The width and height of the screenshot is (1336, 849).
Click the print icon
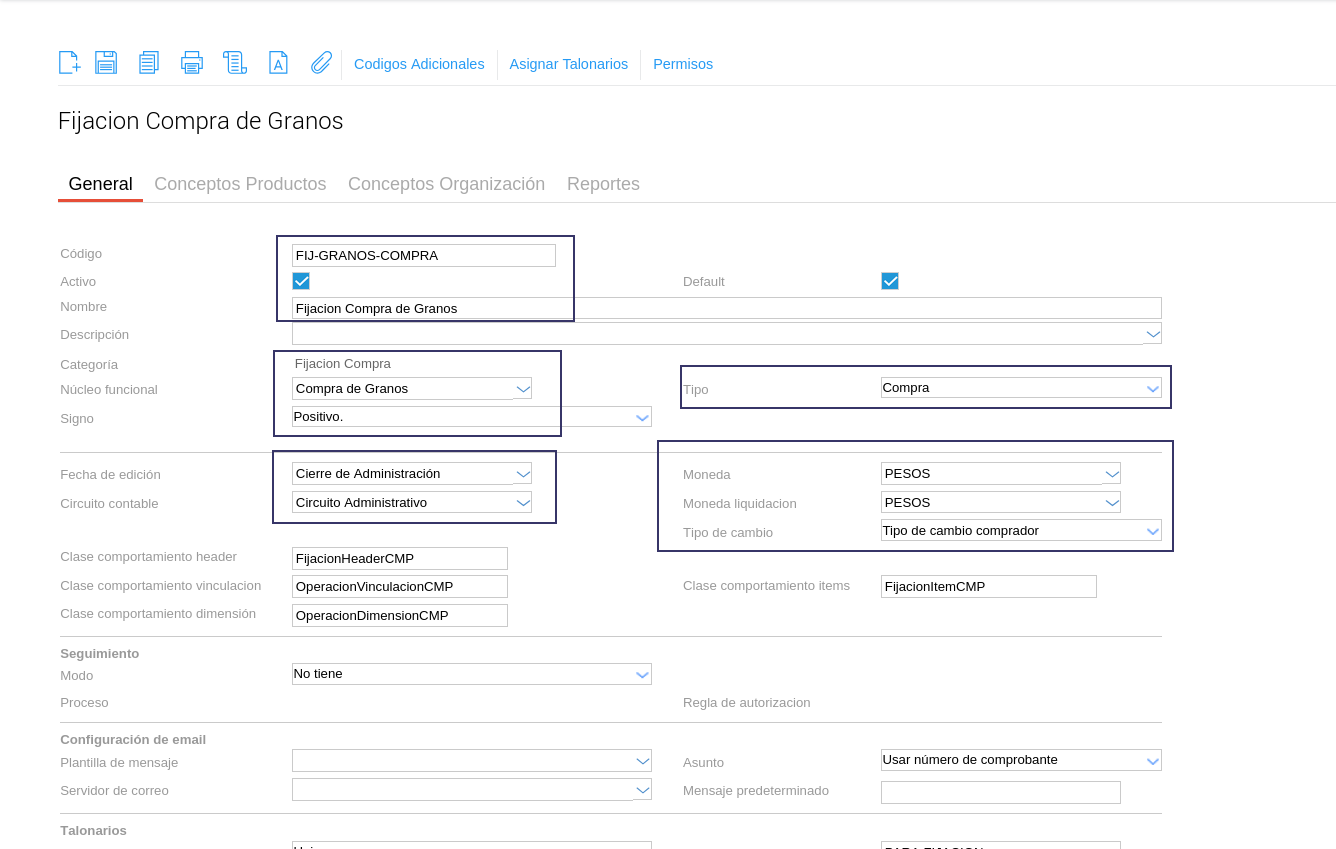click(192, 63)
